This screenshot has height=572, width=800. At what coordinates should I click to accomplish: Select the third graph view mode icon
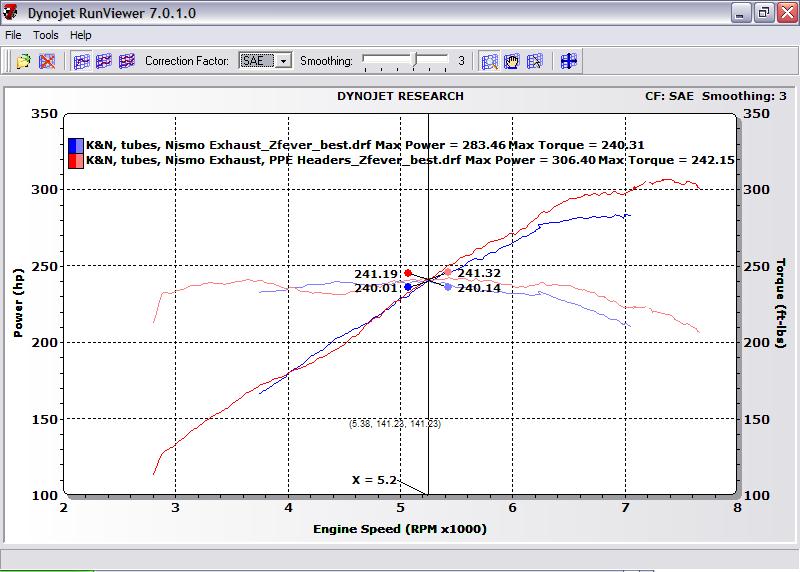click(127, 61)
